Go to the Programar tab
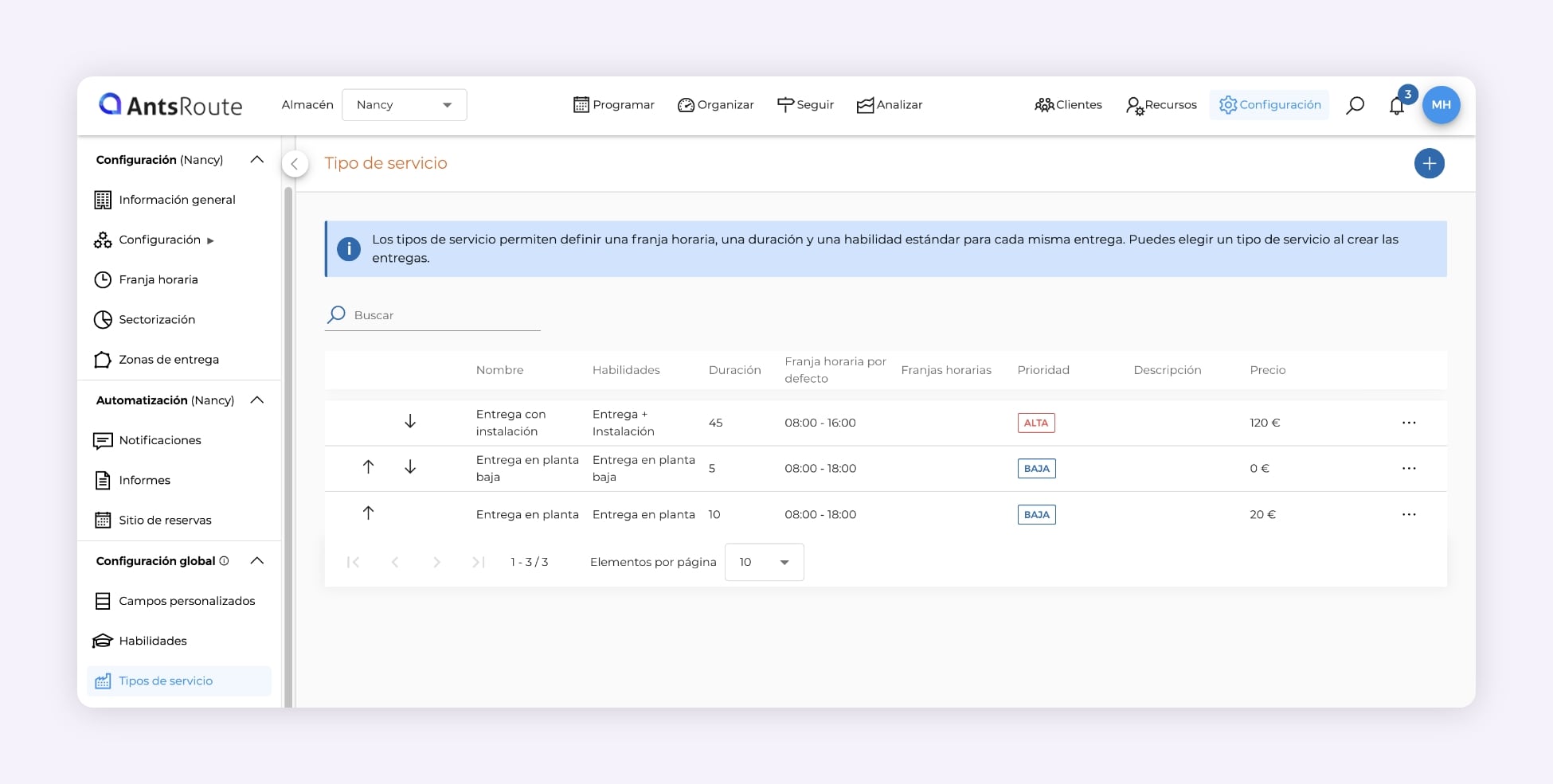 pyautogui.click(x=613, y=105)
